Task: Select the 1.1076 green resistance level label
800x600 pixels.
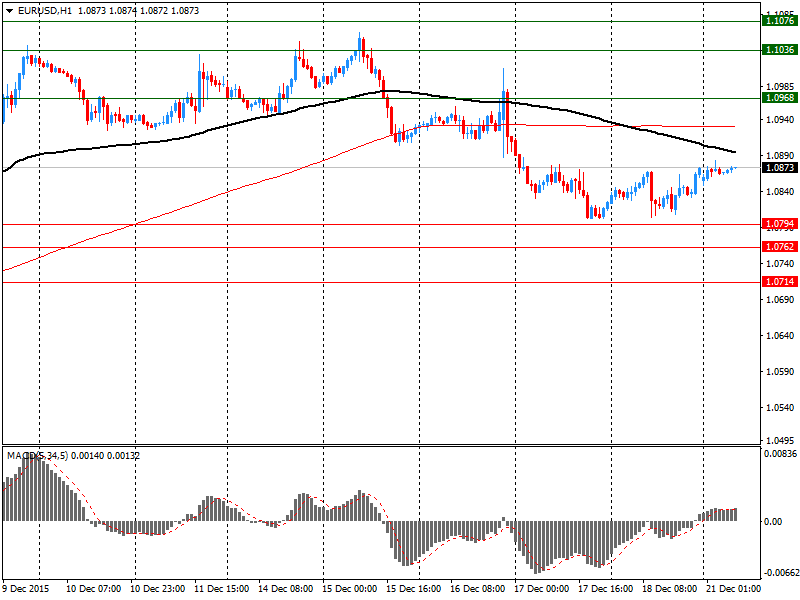Action: pos(779,21)
